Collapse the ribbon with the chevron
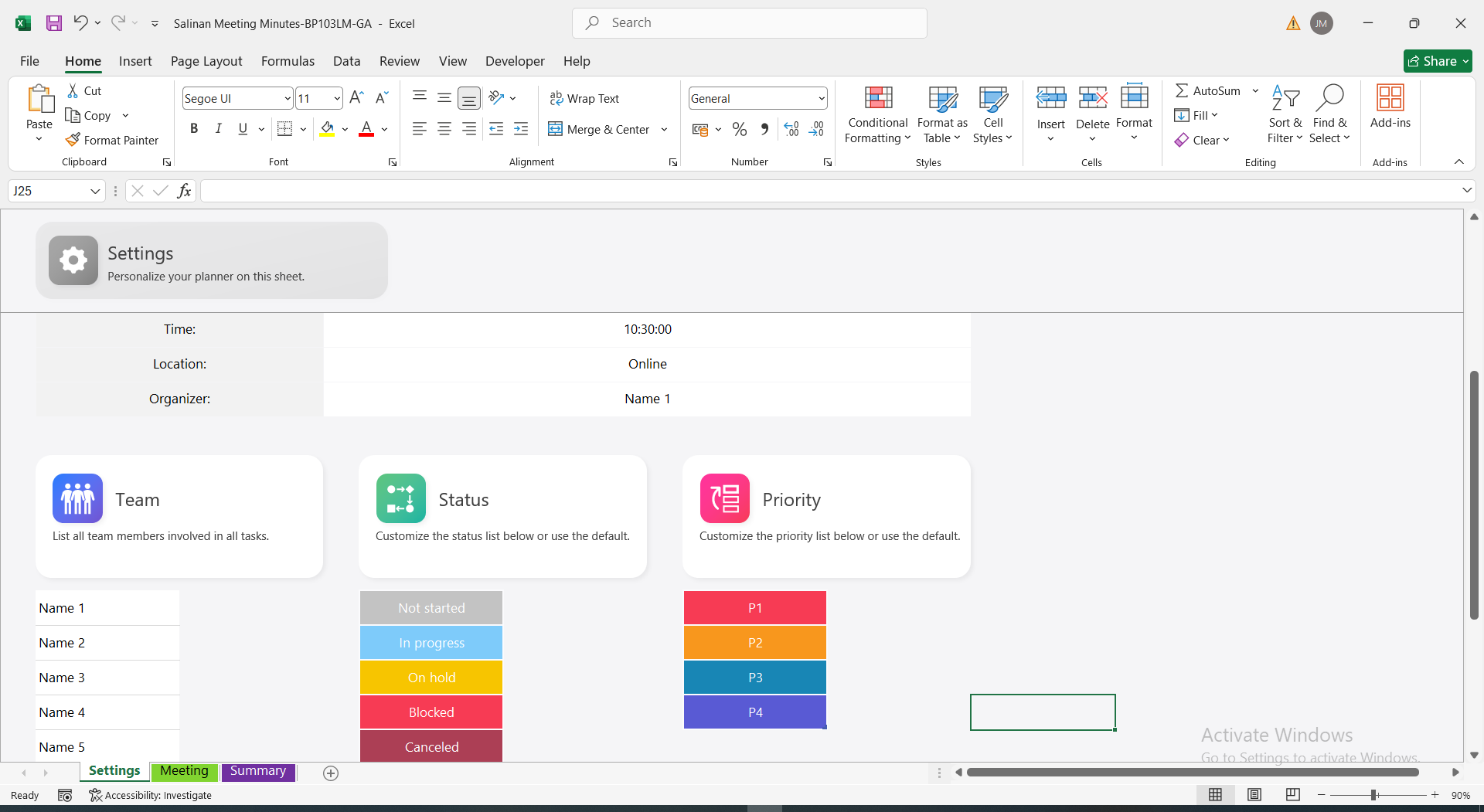1484x812 pixels. coord(1459,161)
